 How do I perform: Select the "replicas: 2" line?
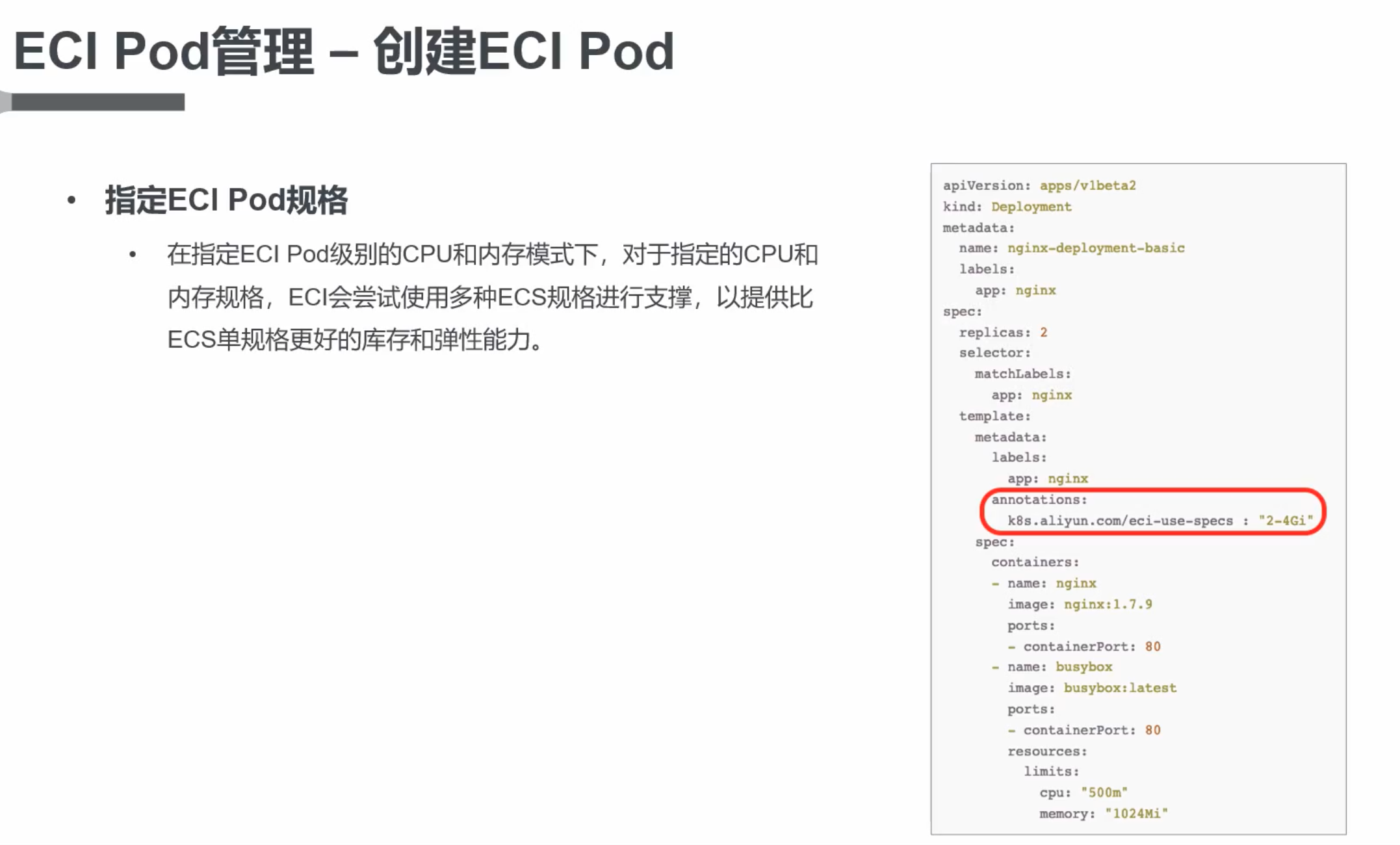[1003, 332]
